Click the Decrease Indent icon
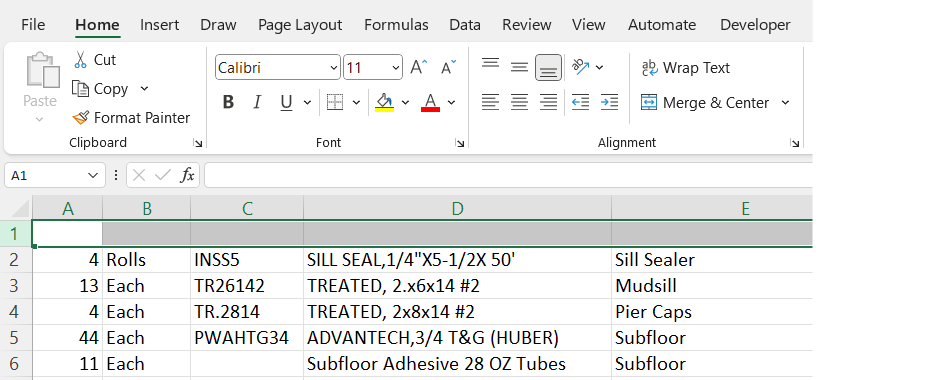 (x=580, y=103)
